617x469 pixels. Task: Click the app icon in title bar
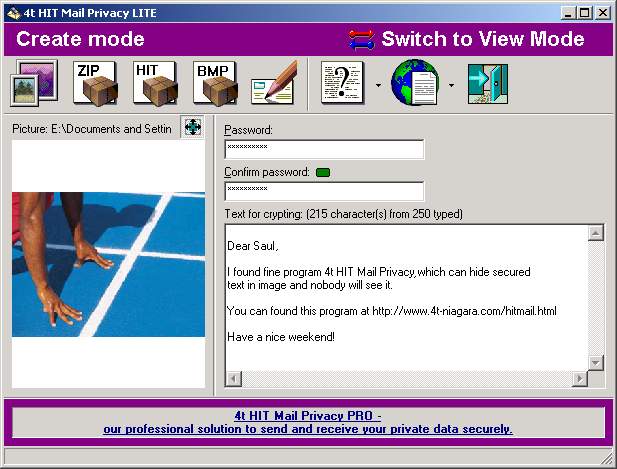[13, 13]
